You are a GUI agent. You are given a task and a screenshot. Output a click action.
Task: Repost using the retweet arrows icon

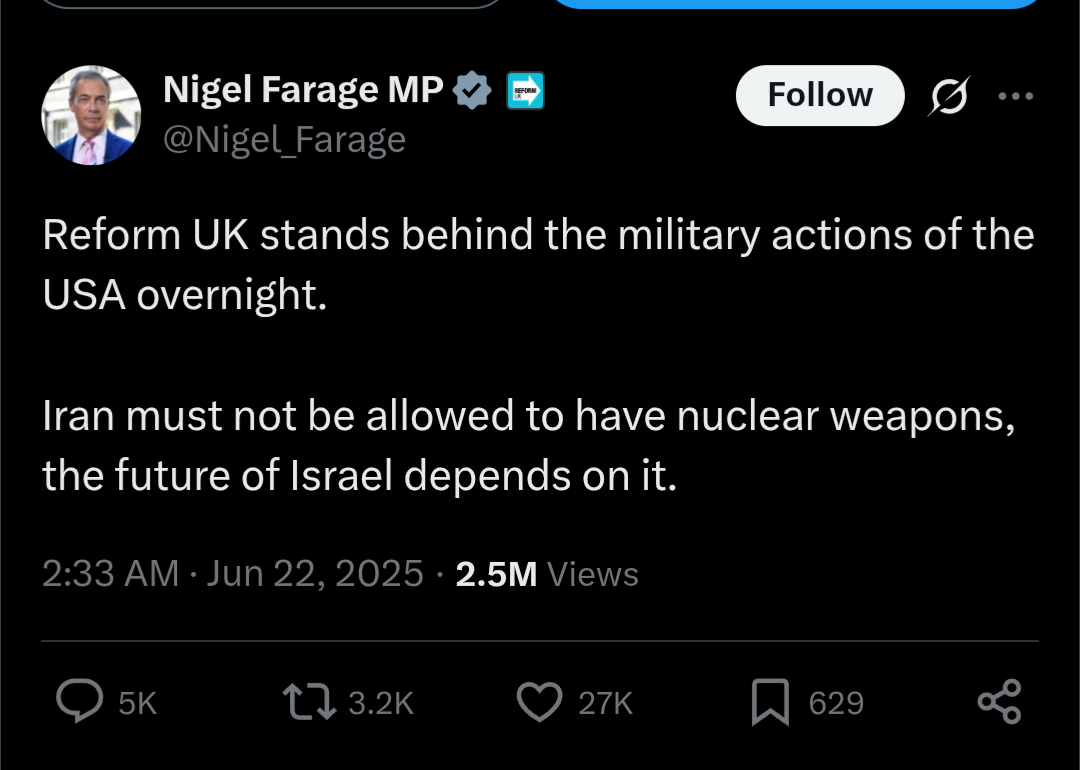309,702
